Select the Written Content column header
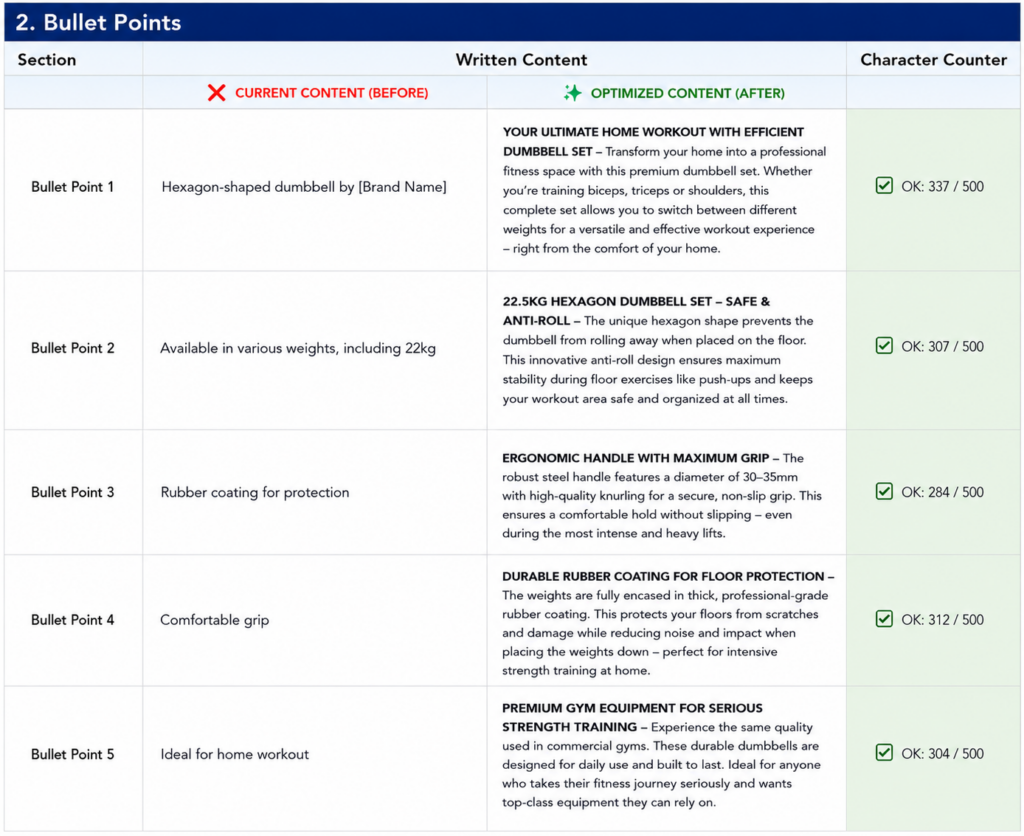This screenshot has width=1024, height=836. click(x=521, y=59)
